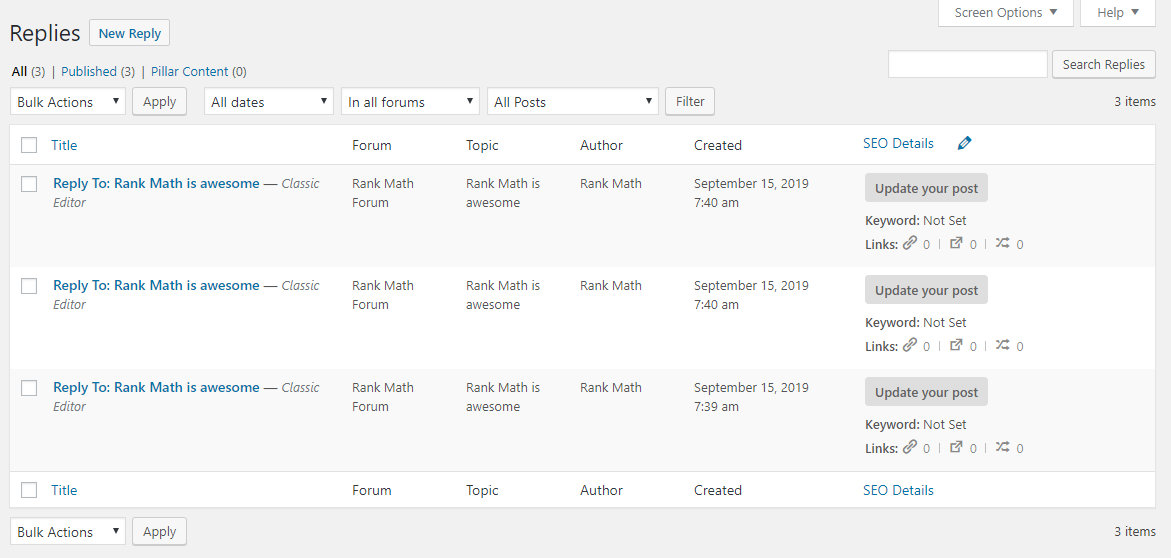Click the New Reply button
This screenshot has height=558, width=1171.
click(129, 33)
